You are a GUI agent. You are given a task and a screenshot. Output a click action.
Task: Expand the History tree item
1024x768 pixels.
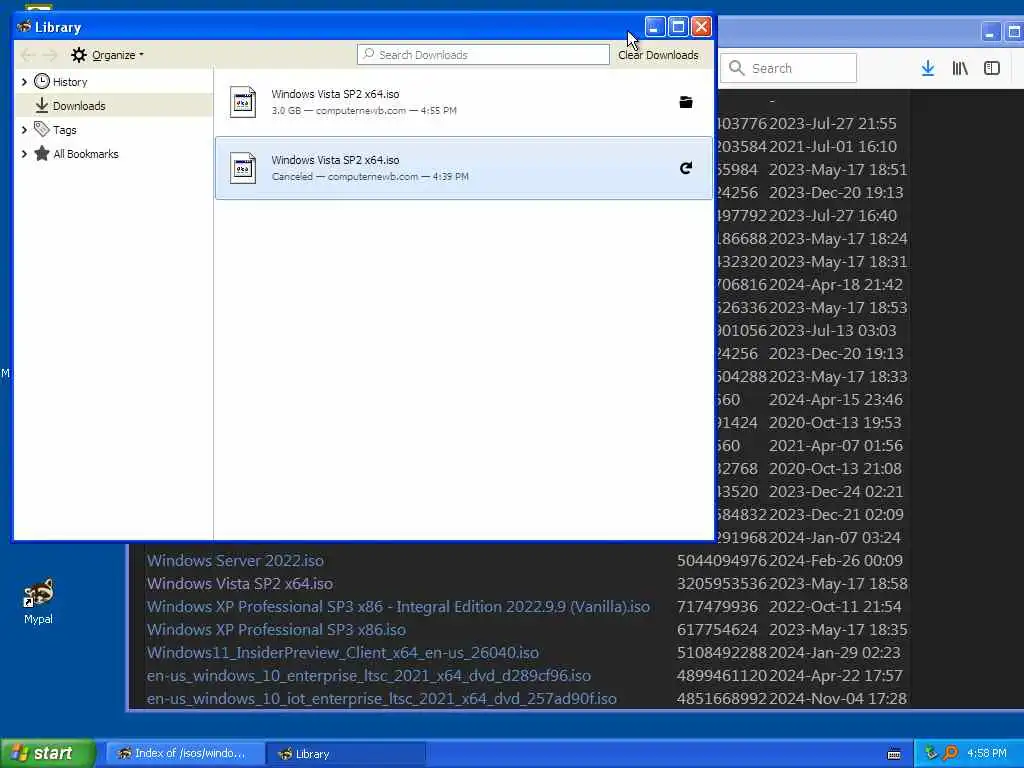tap(24, 82)
